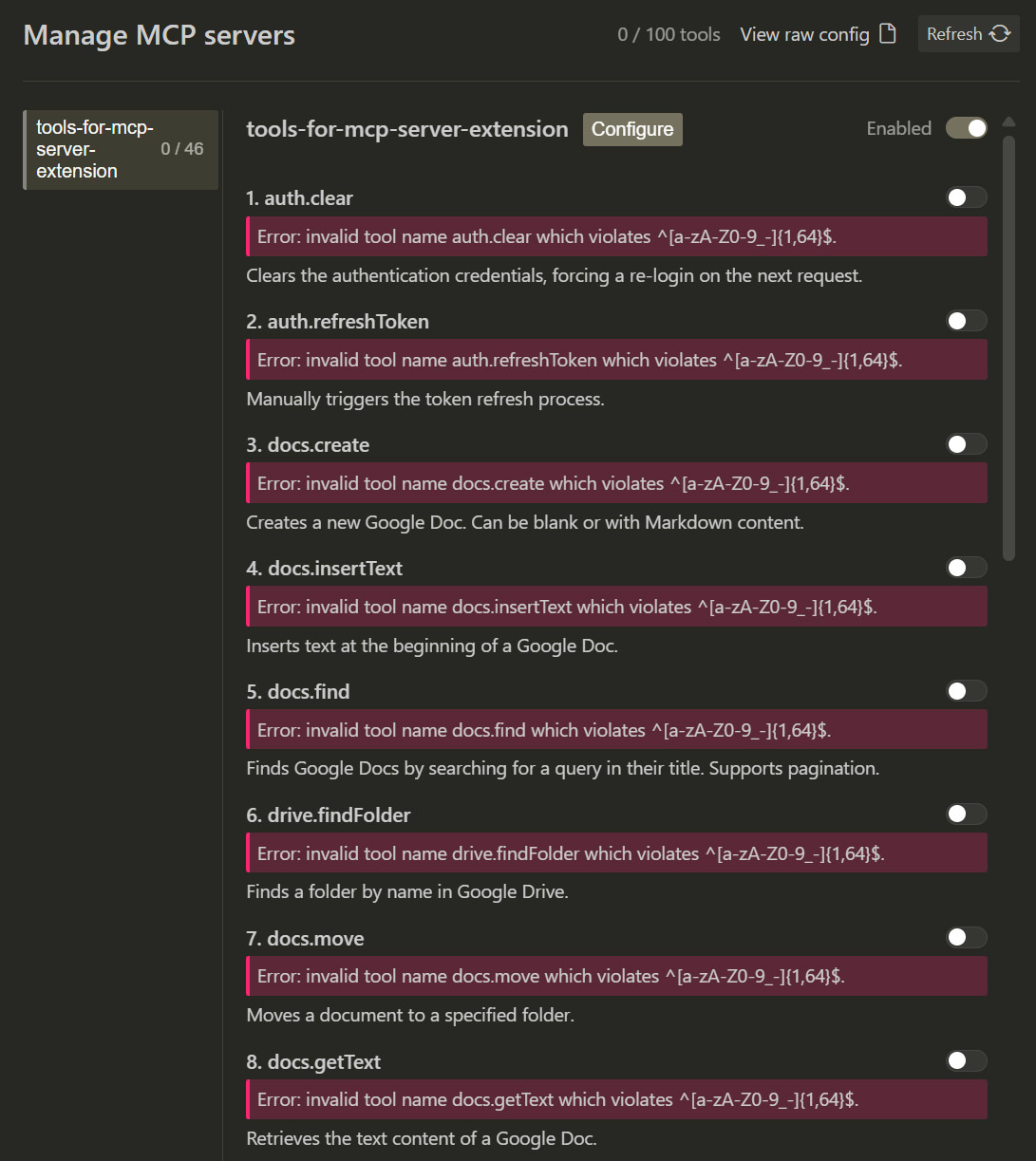The height and width of the screenshot is (1161, 1036).
Task: Click the auth.clear error message banner
Action: pyautogui.click(x=616, y=237)
